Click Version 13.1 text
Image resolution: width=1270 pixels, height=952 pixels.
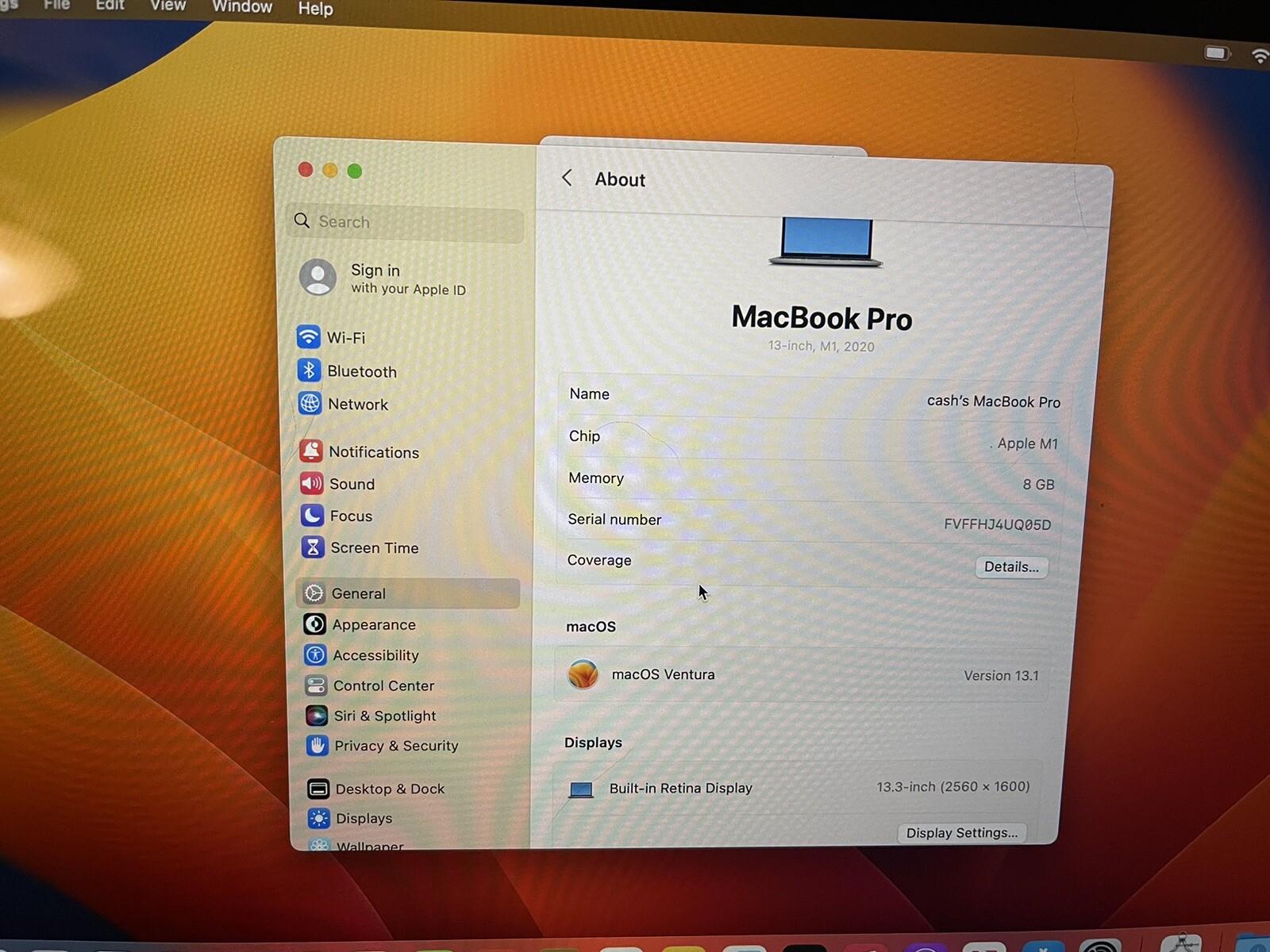point(1001,675)
